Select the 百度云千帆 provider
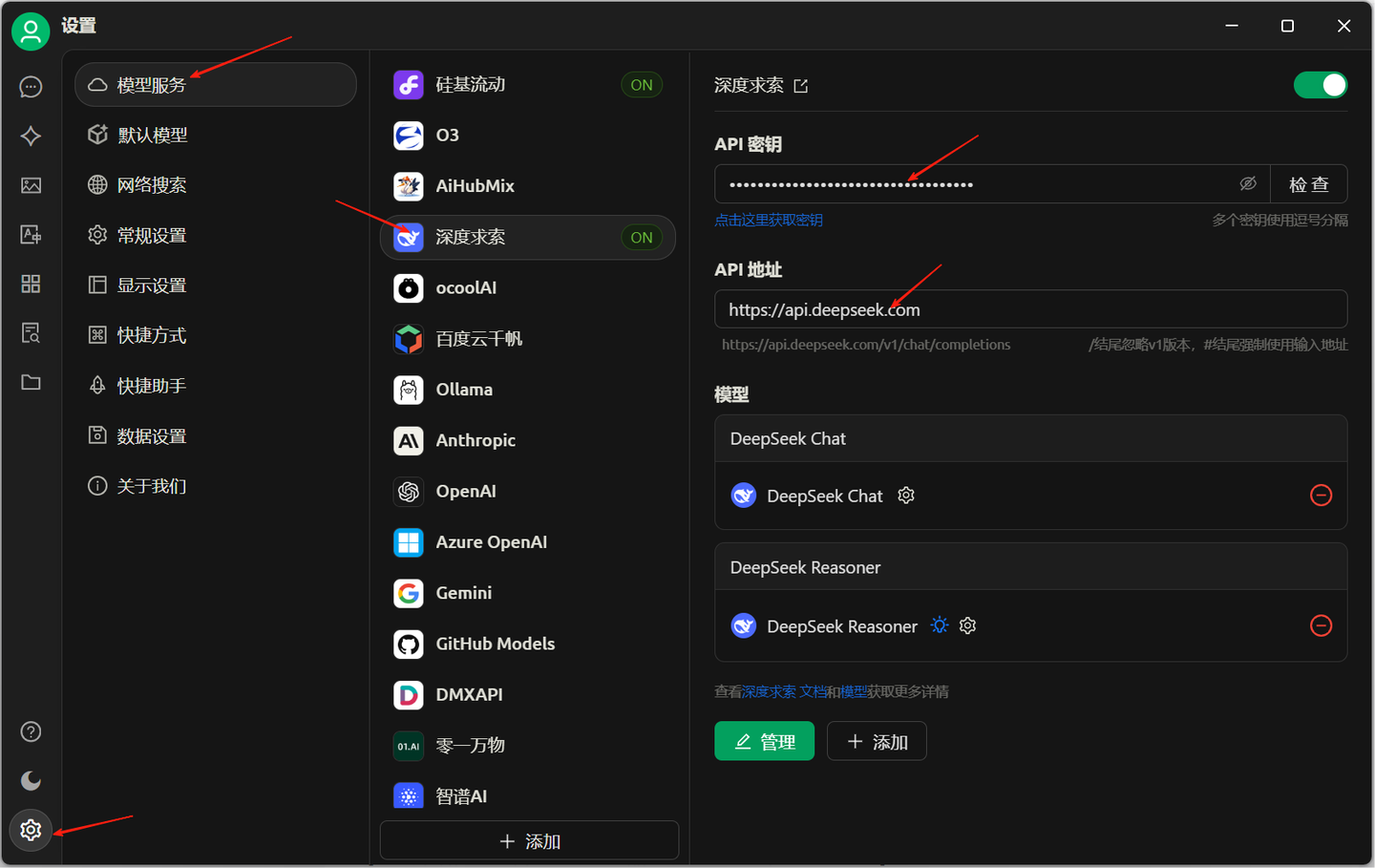Screen dimensions: 1375x868 click(x=528, y=339)
